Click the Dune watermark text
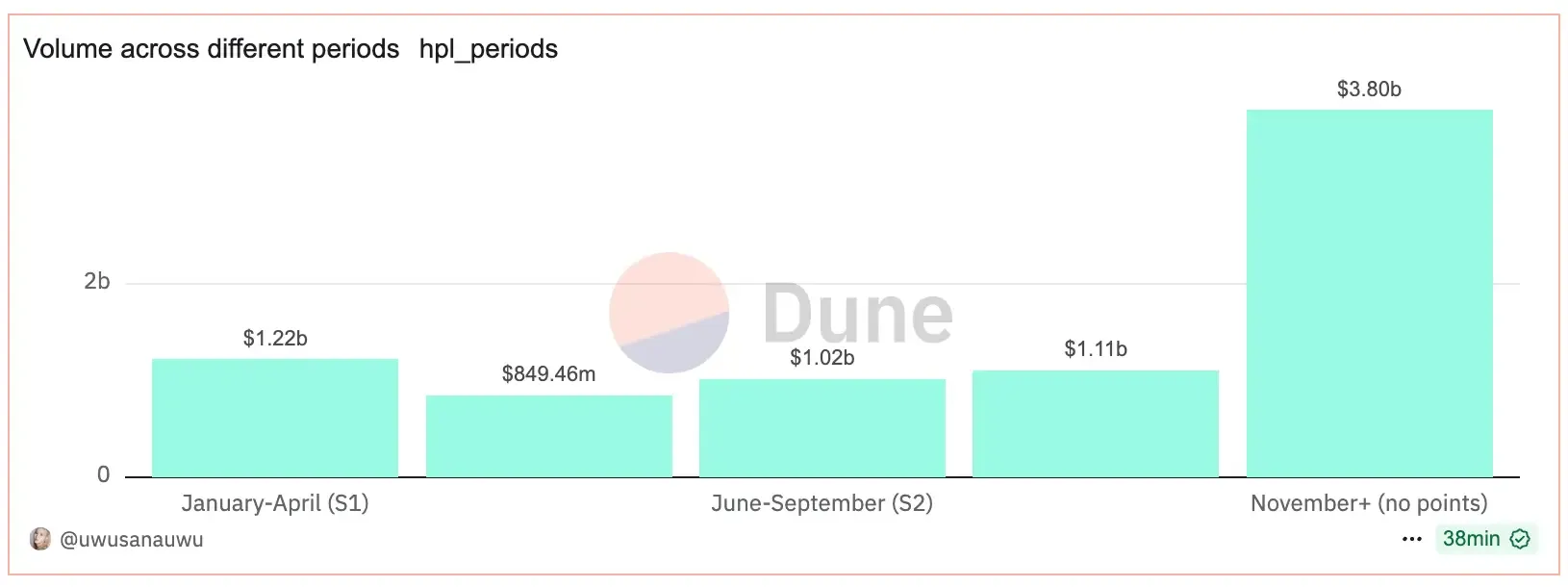This screenshot has width=1568, height=587. 857,314
